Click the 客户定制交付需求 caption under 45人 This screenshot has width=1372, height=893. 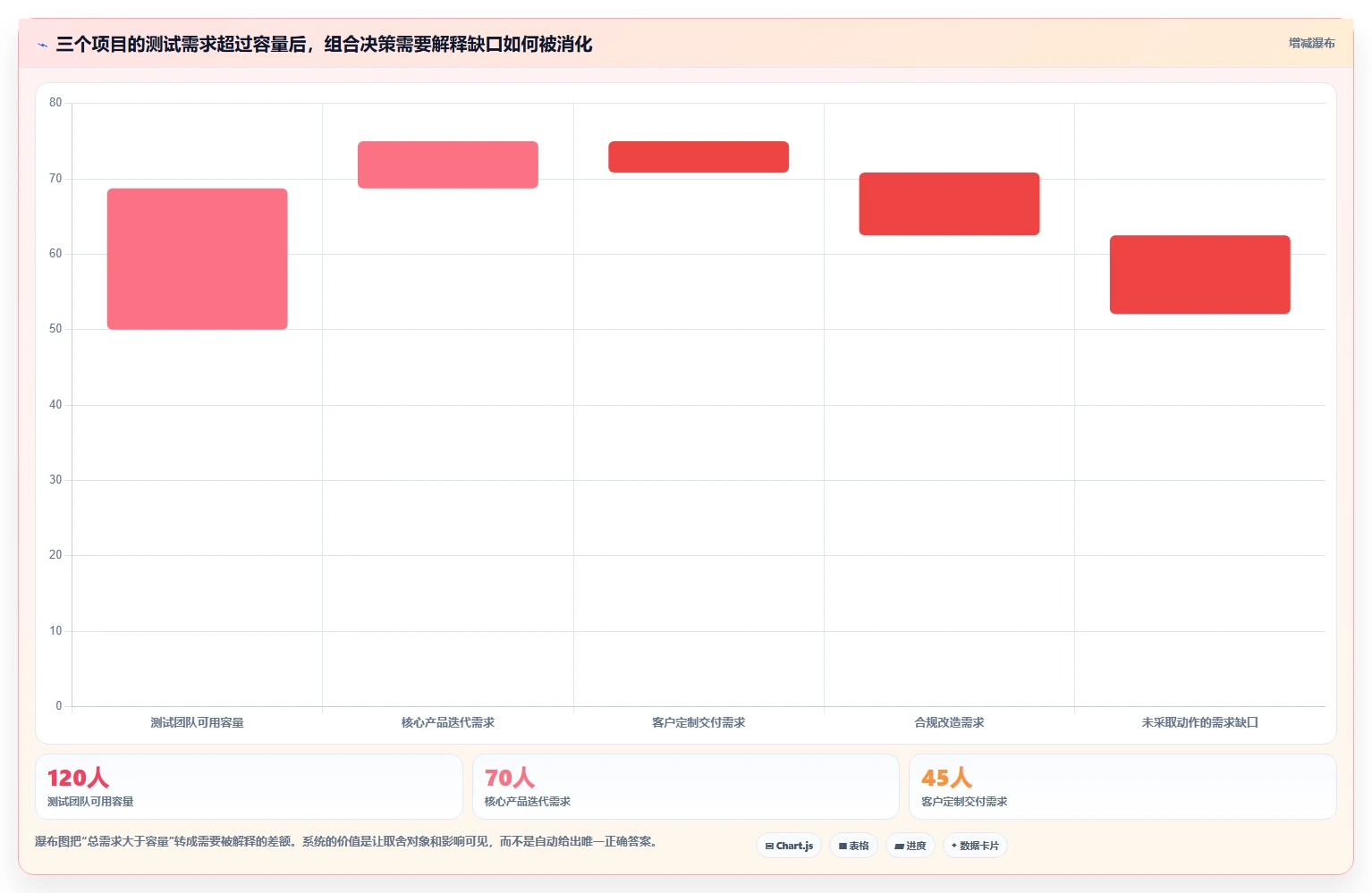[964, 802]
